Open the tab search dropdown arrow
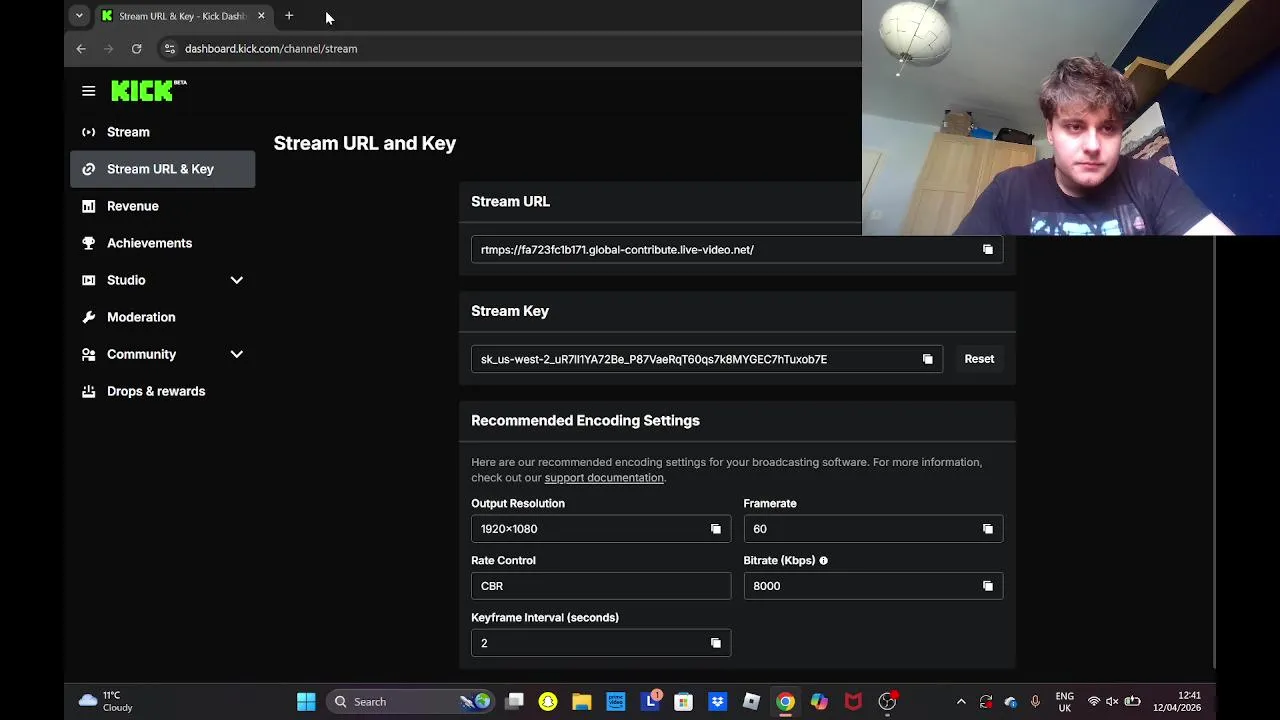1280x720 pixels. 79,15
